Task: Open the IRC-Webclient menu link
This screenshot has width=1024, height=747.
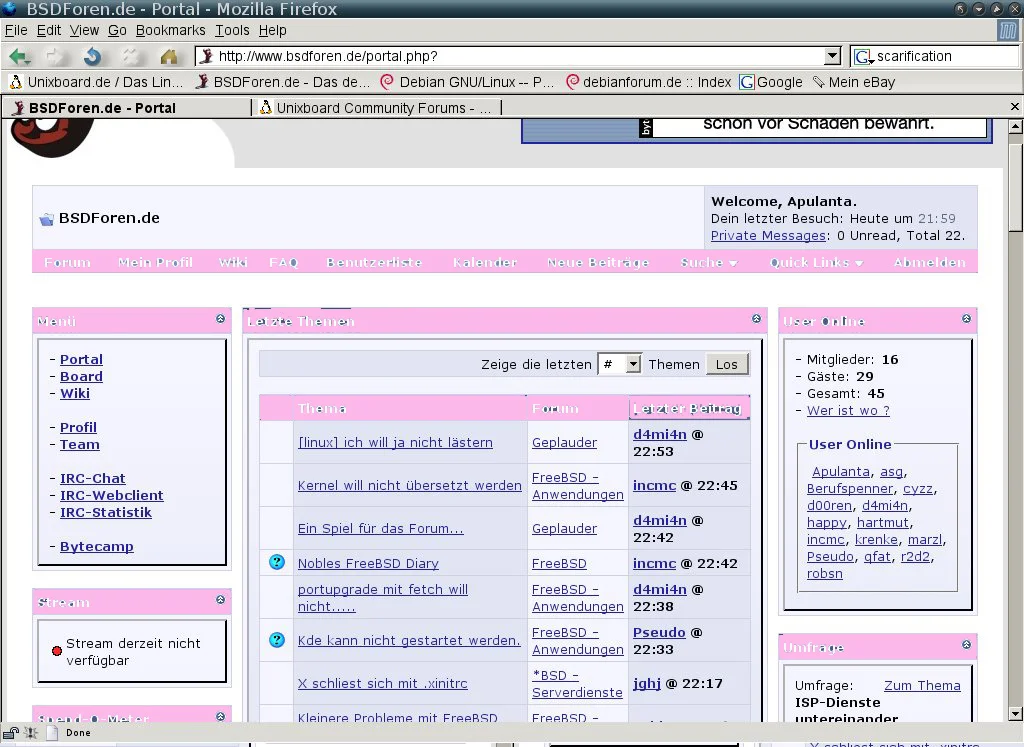Action: 112,496
